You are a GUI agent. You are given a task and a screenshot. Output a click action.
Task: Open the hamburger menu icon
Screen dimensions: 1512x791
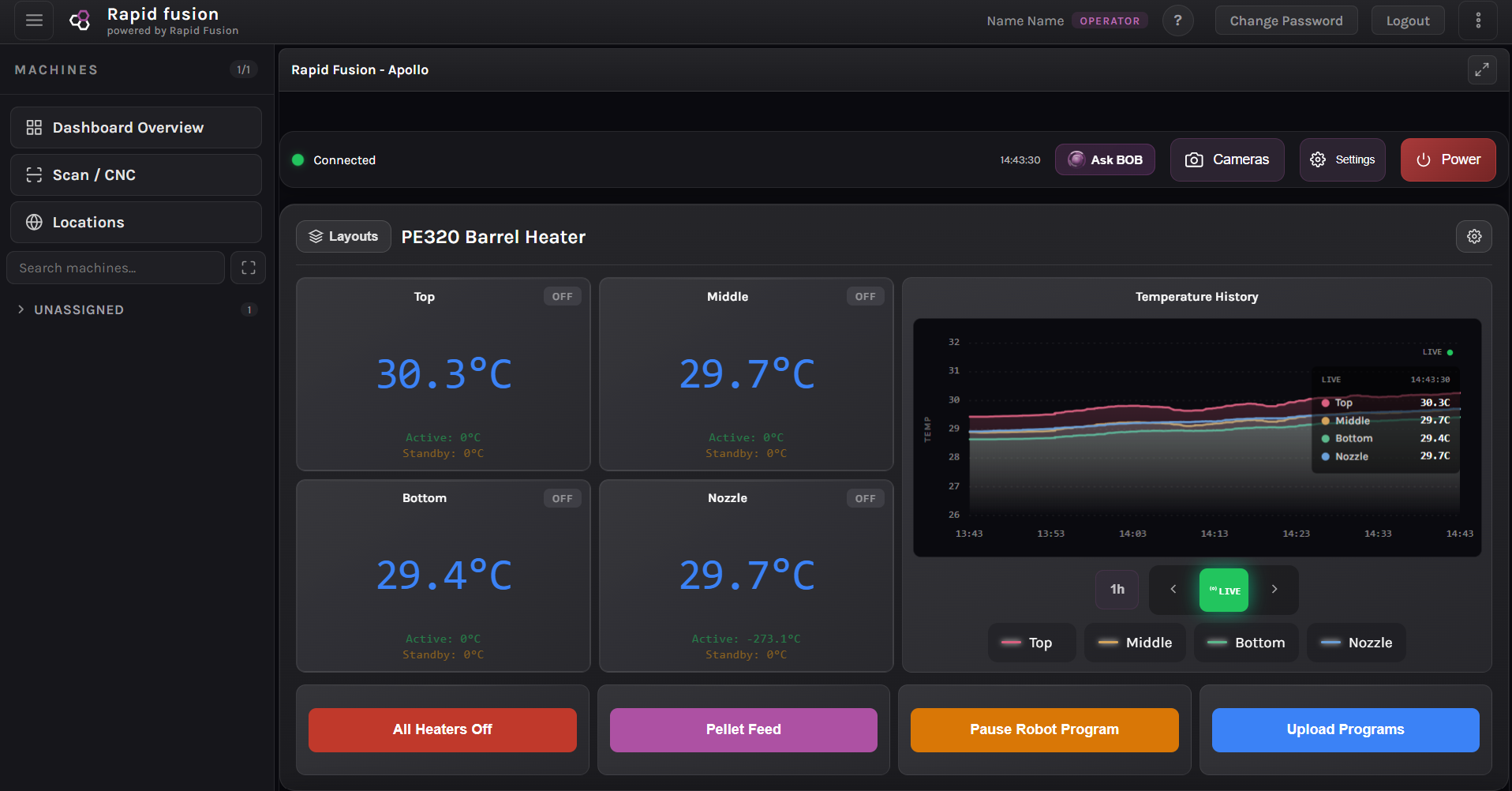(34, 21)
